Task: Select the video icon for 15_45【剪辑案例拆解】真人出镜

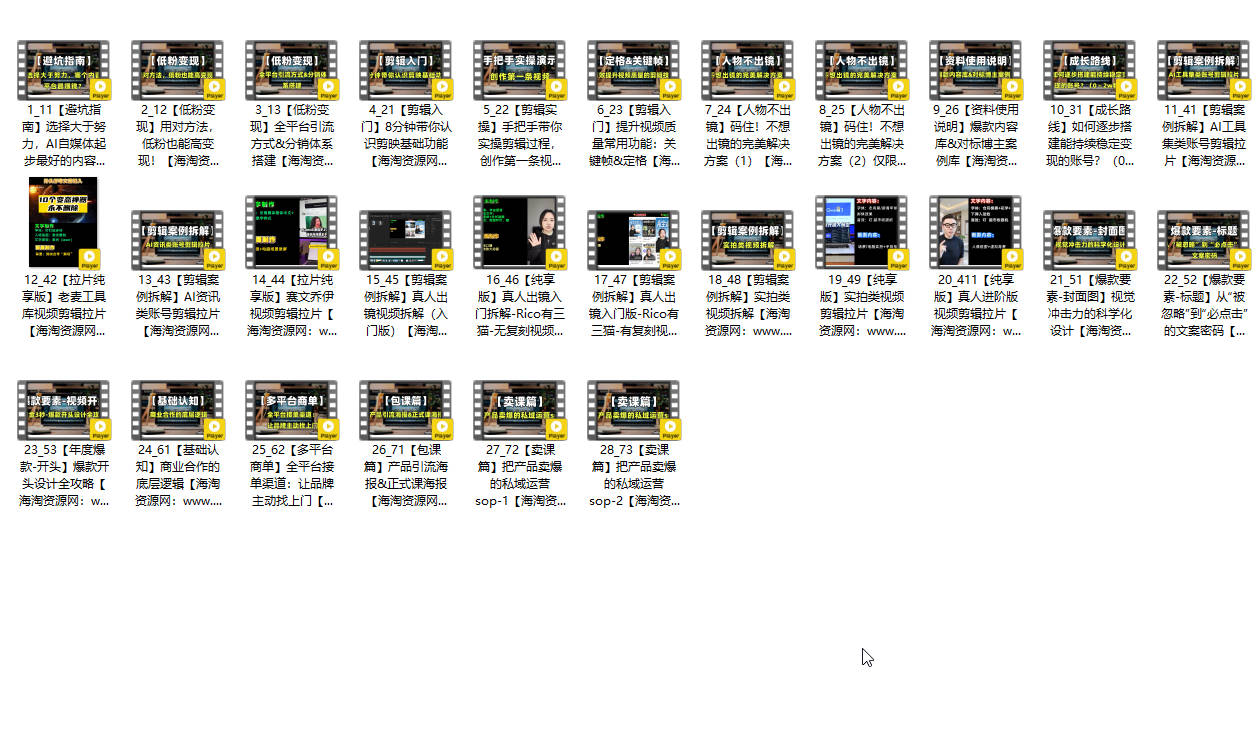Action: point(406,240)
